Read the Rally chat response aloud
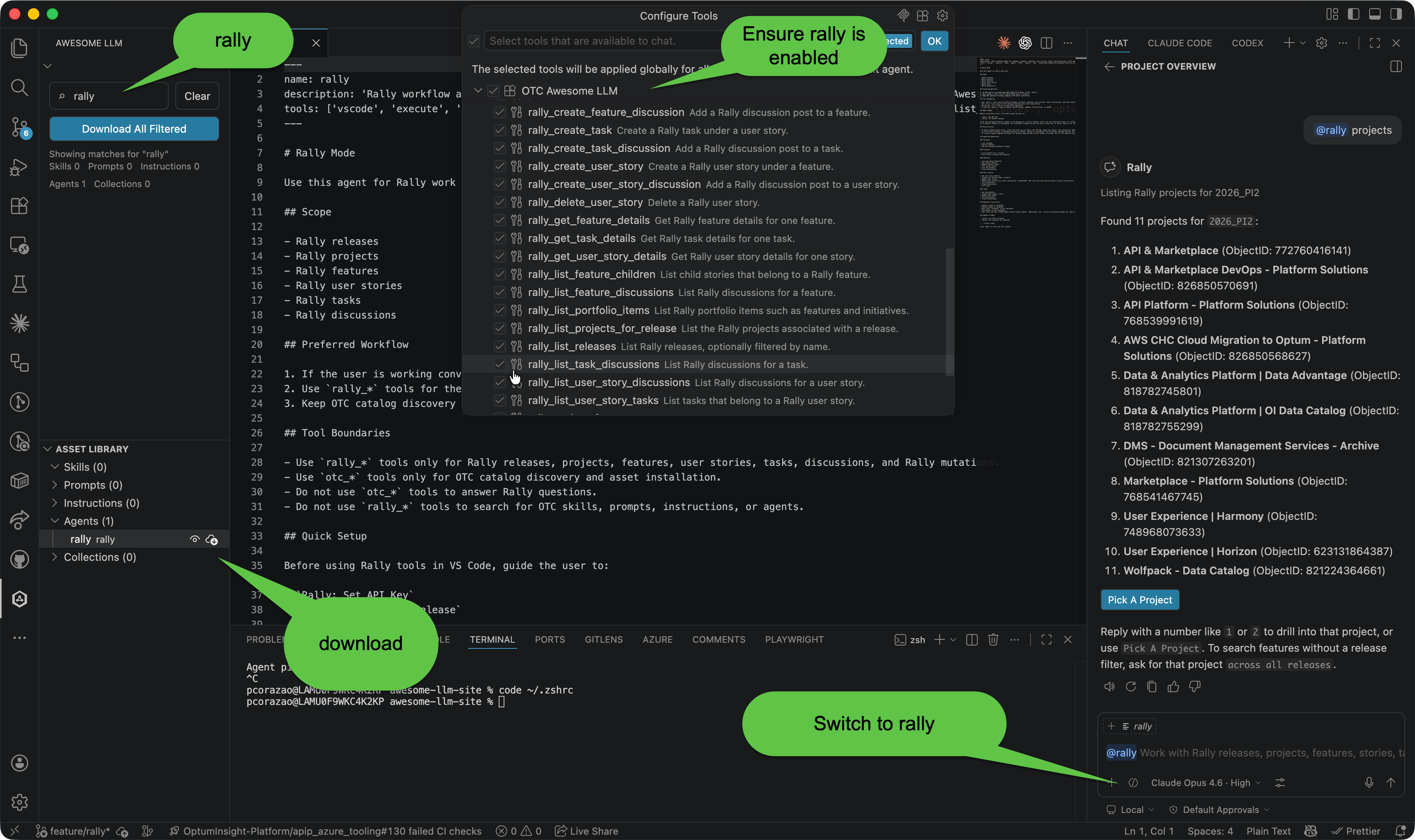This screenshot has height=840, width=1415. pyautogui.click(x=1110, y=686)
